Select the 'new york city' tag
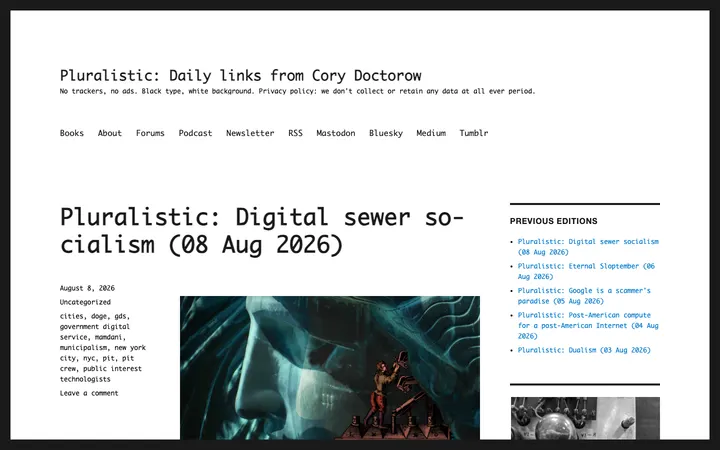This screenshot has width=720, height=450. click(102, 353)
